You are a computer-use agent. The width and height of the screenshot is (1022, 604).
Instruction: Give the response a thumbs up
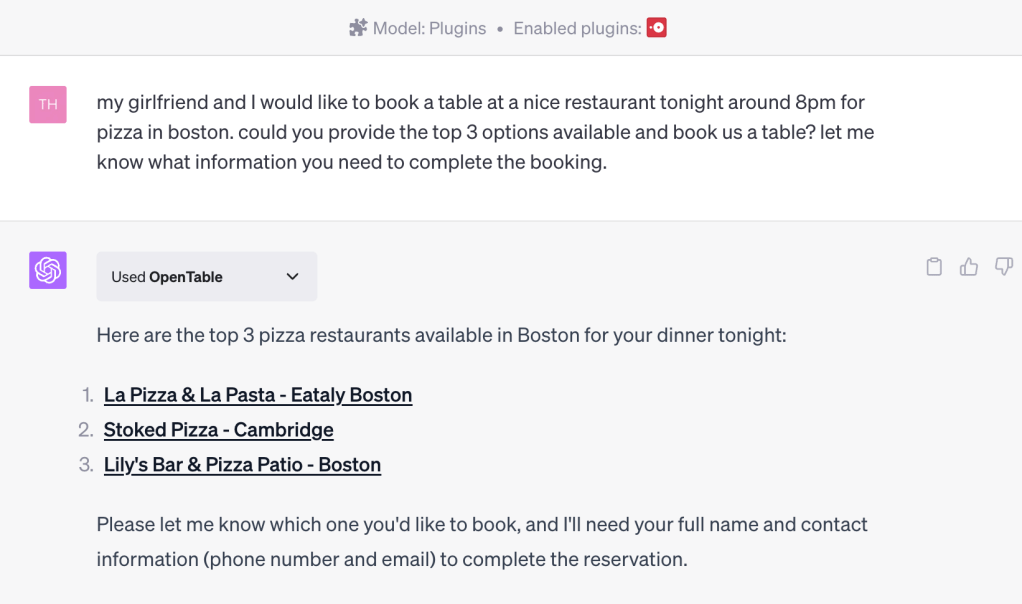pyautogui.click(x=969, y=267)
